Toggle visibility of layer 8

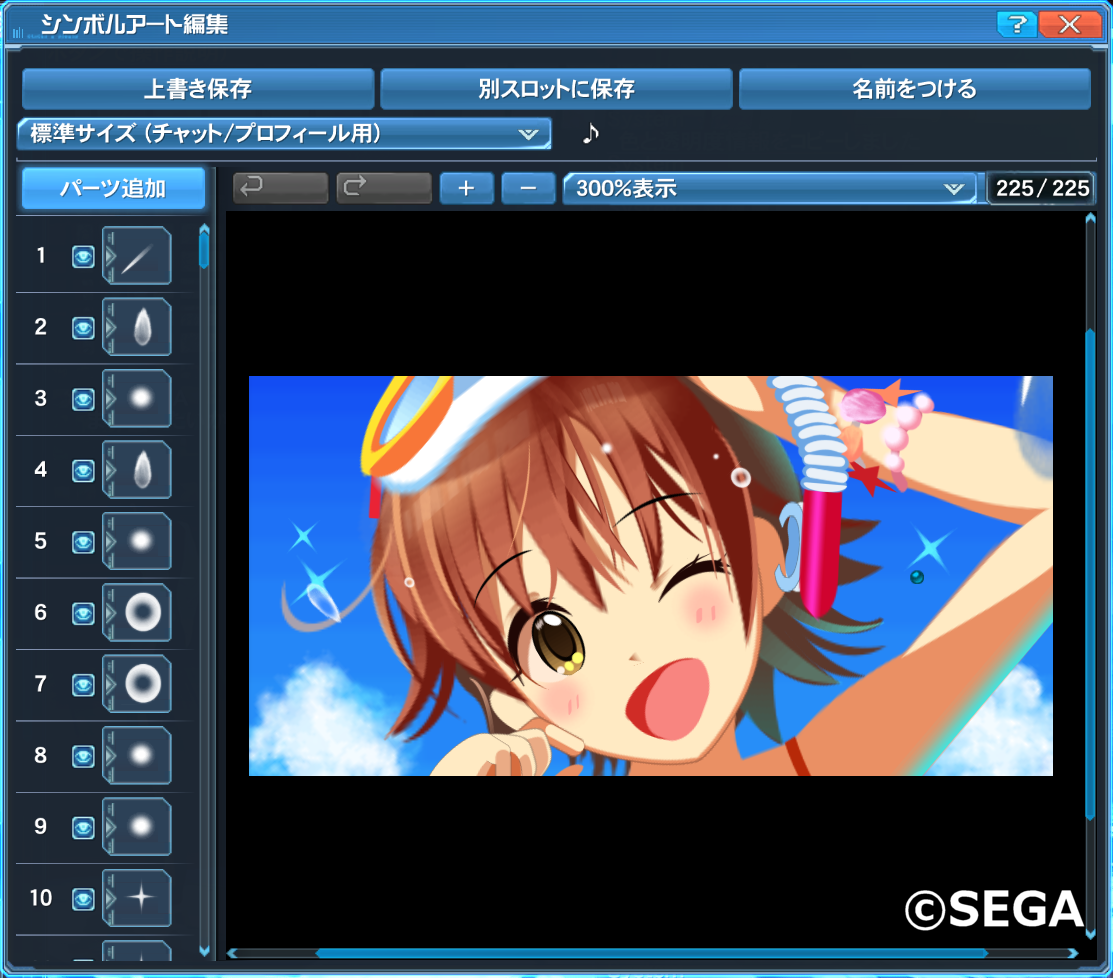[83, 757]
